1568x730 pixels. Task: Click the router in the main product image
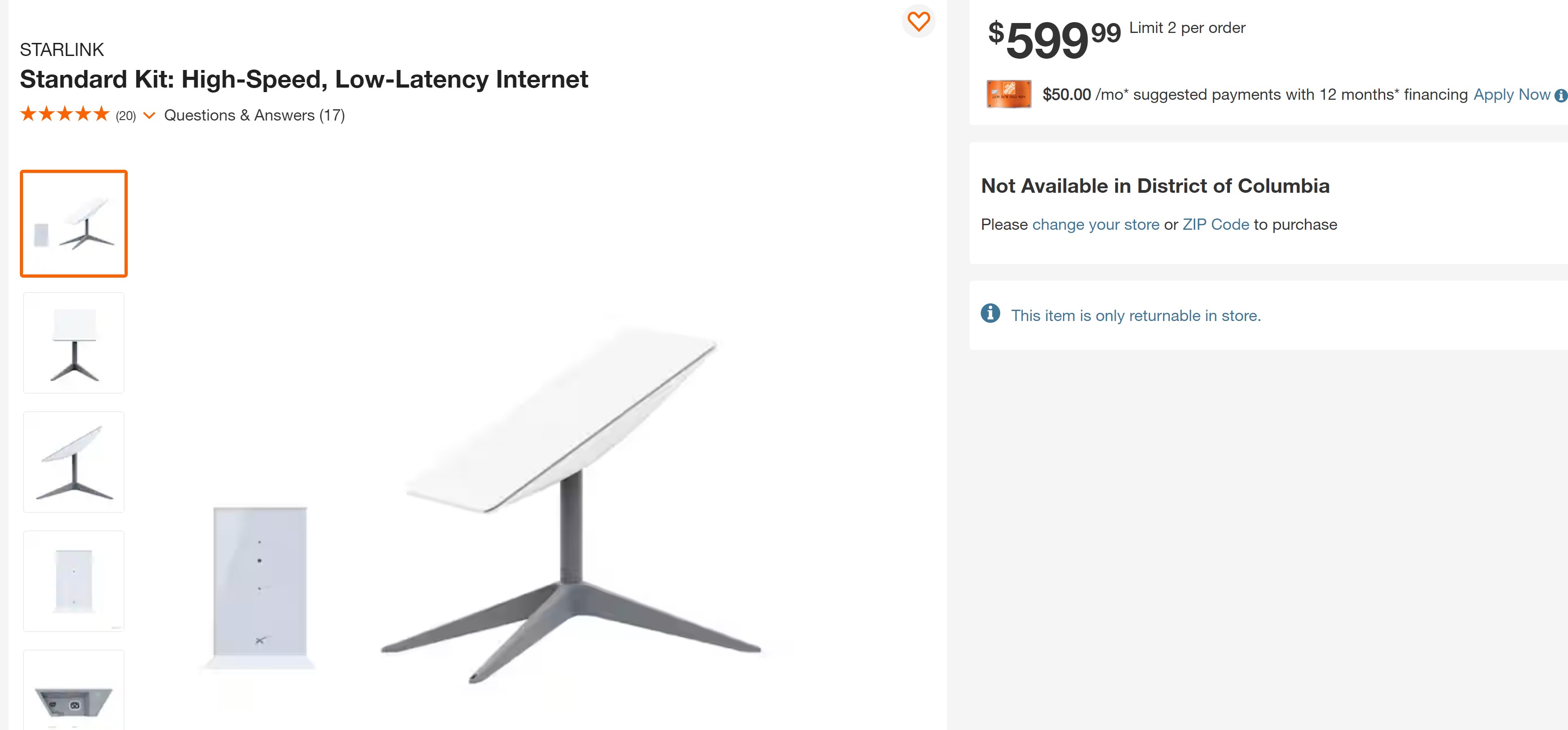(x=260, y=585)
